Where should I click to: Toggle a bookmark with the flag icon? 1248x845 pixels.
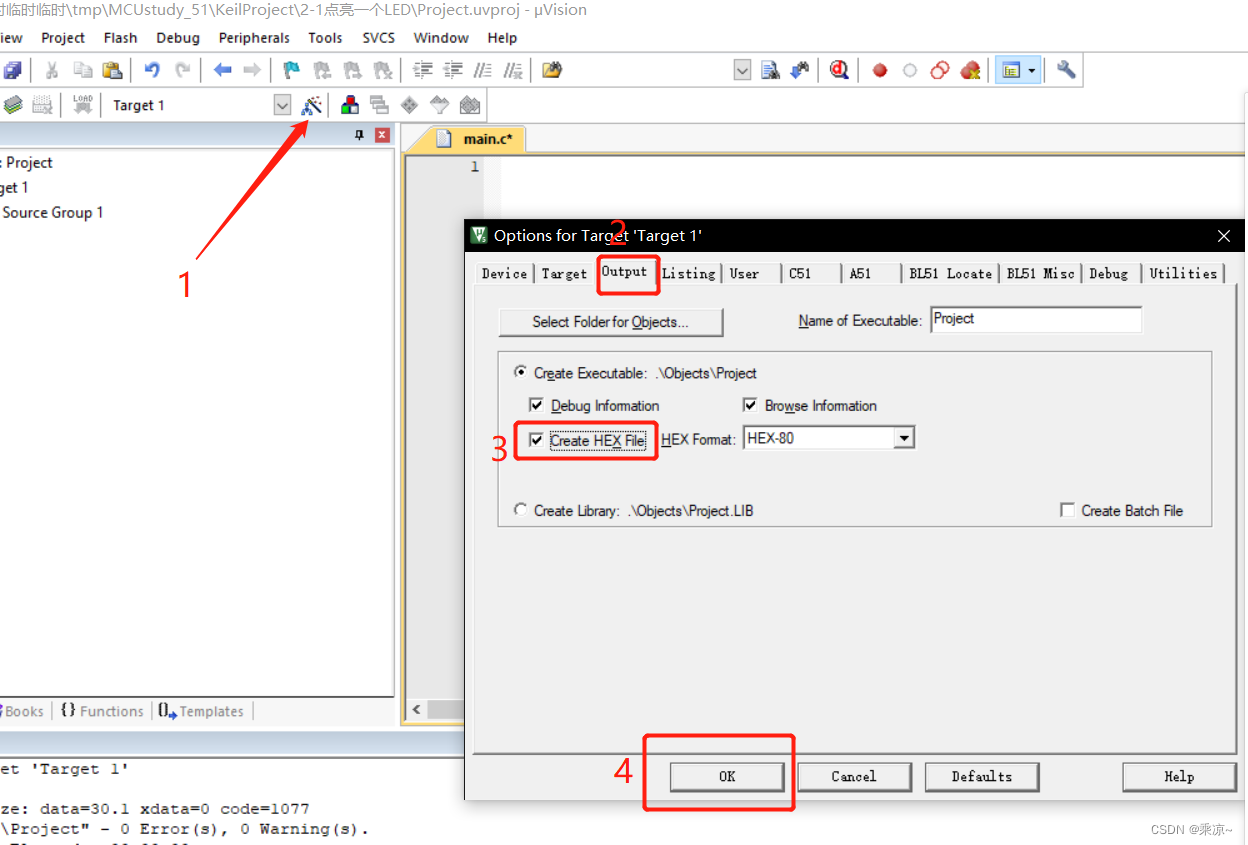tap(291, 70)
